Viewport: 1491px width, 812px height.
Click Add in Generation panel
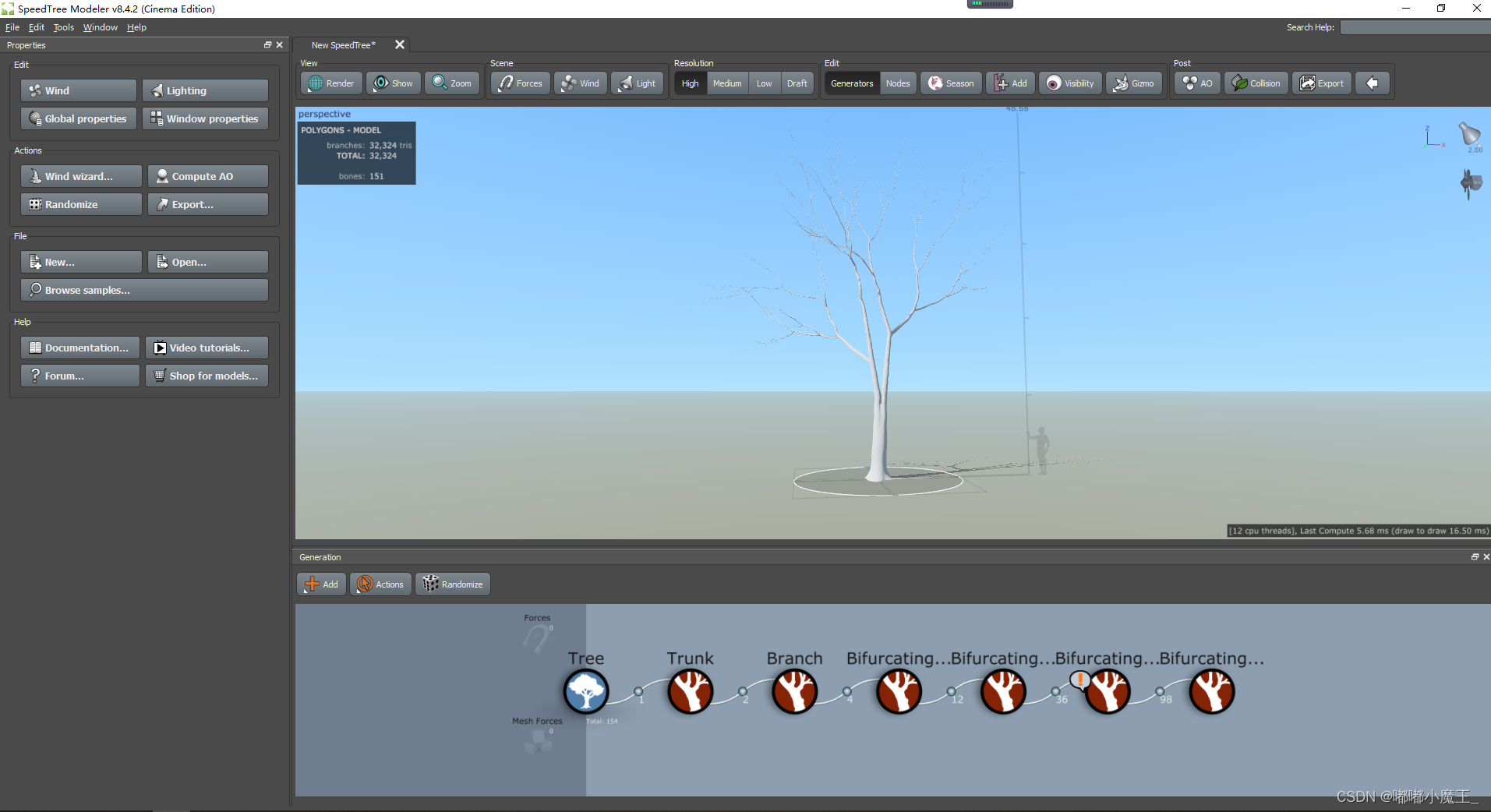[323, 584]
